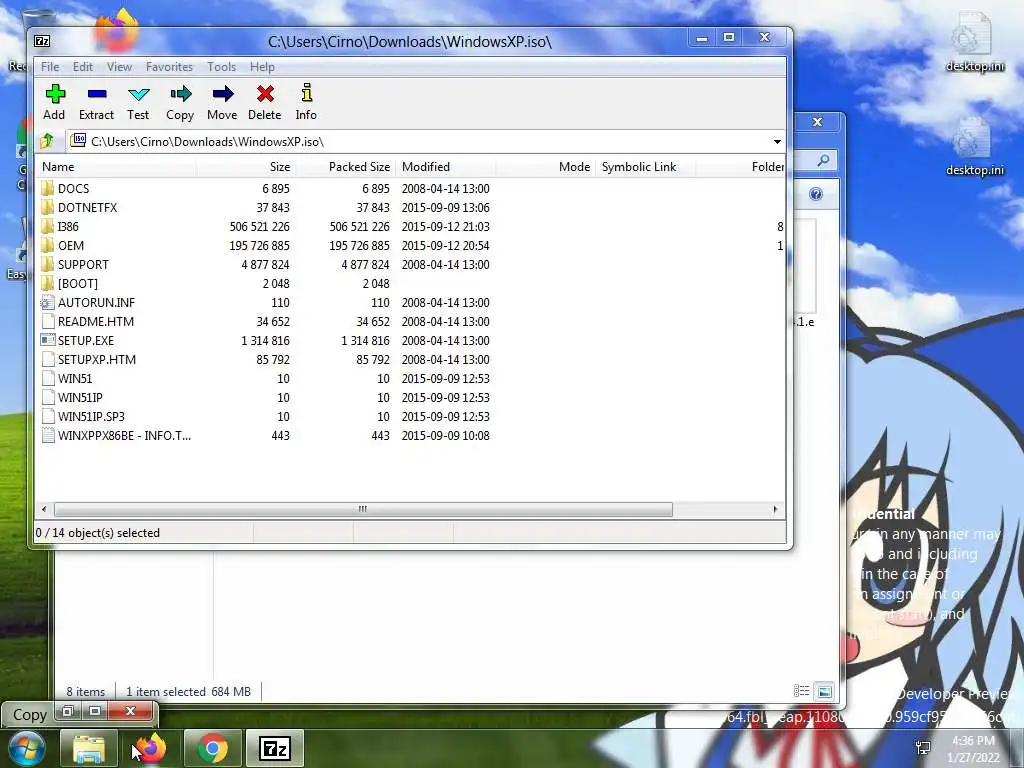Viewport: 1024px width, 768px height.
Task: Restore the minimized Copy window
Action: (68, 711)
